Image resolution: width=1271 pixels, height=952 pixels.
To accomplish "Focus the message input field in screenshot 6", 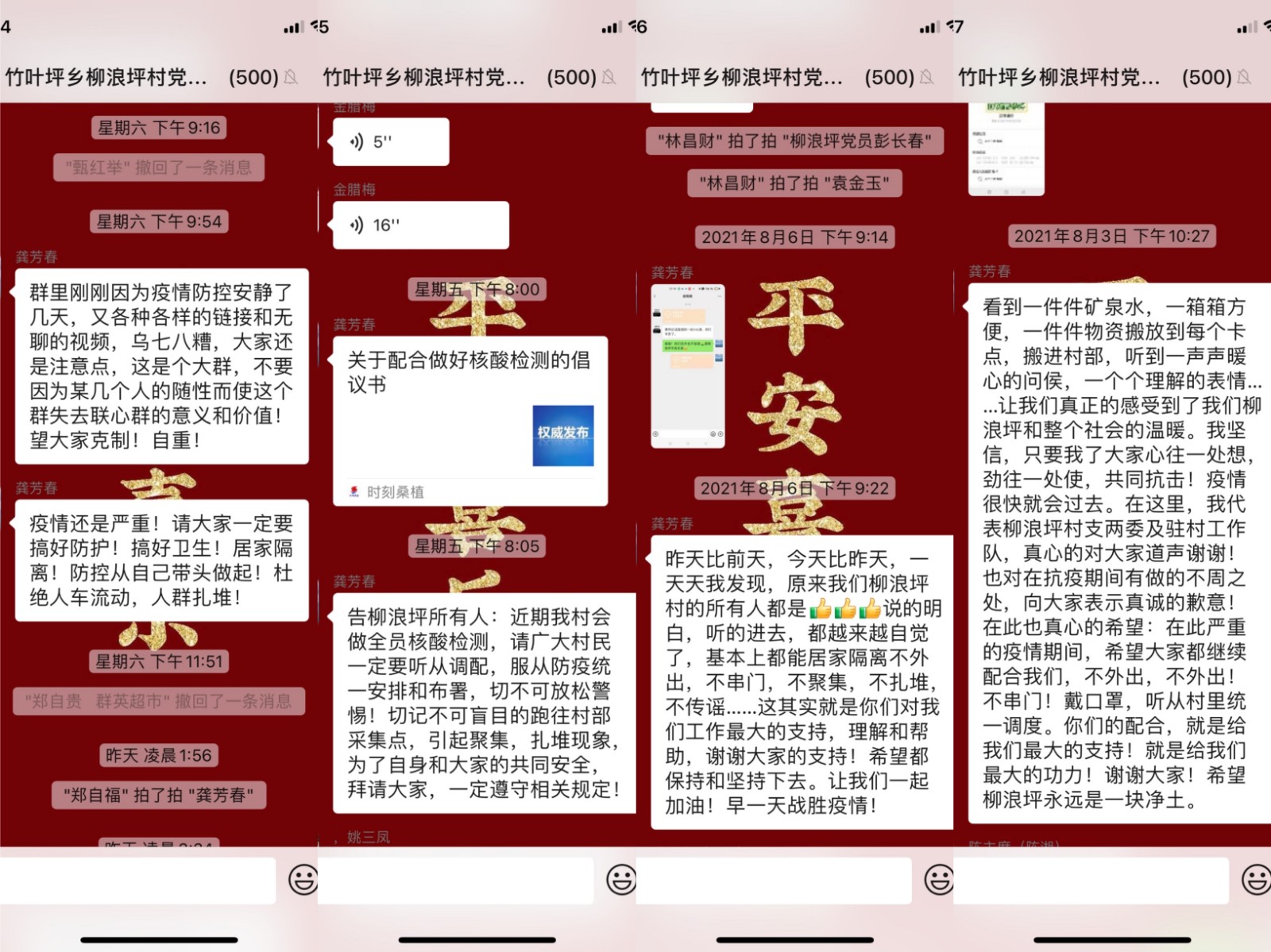I will pyautogui.click(x=774, y=880).
